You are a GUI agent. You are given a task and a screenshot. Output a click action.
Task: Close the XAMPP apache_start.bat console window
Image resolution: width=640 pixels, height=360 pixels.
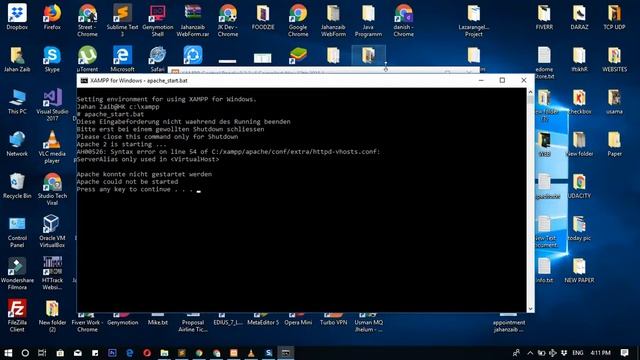pyautogui.click(x=524, y=80)
